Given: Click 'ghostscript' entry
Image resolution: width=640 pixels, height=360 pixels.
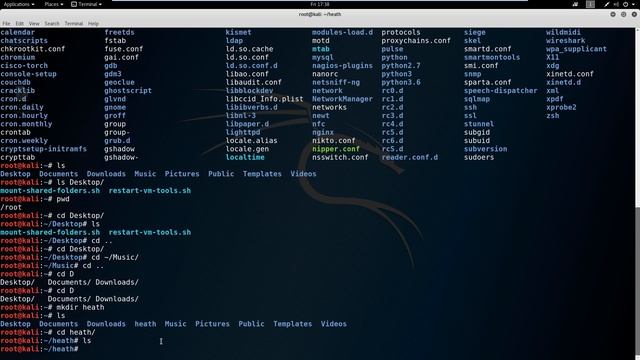Looking at the screenshot, I should pos(128,91).
